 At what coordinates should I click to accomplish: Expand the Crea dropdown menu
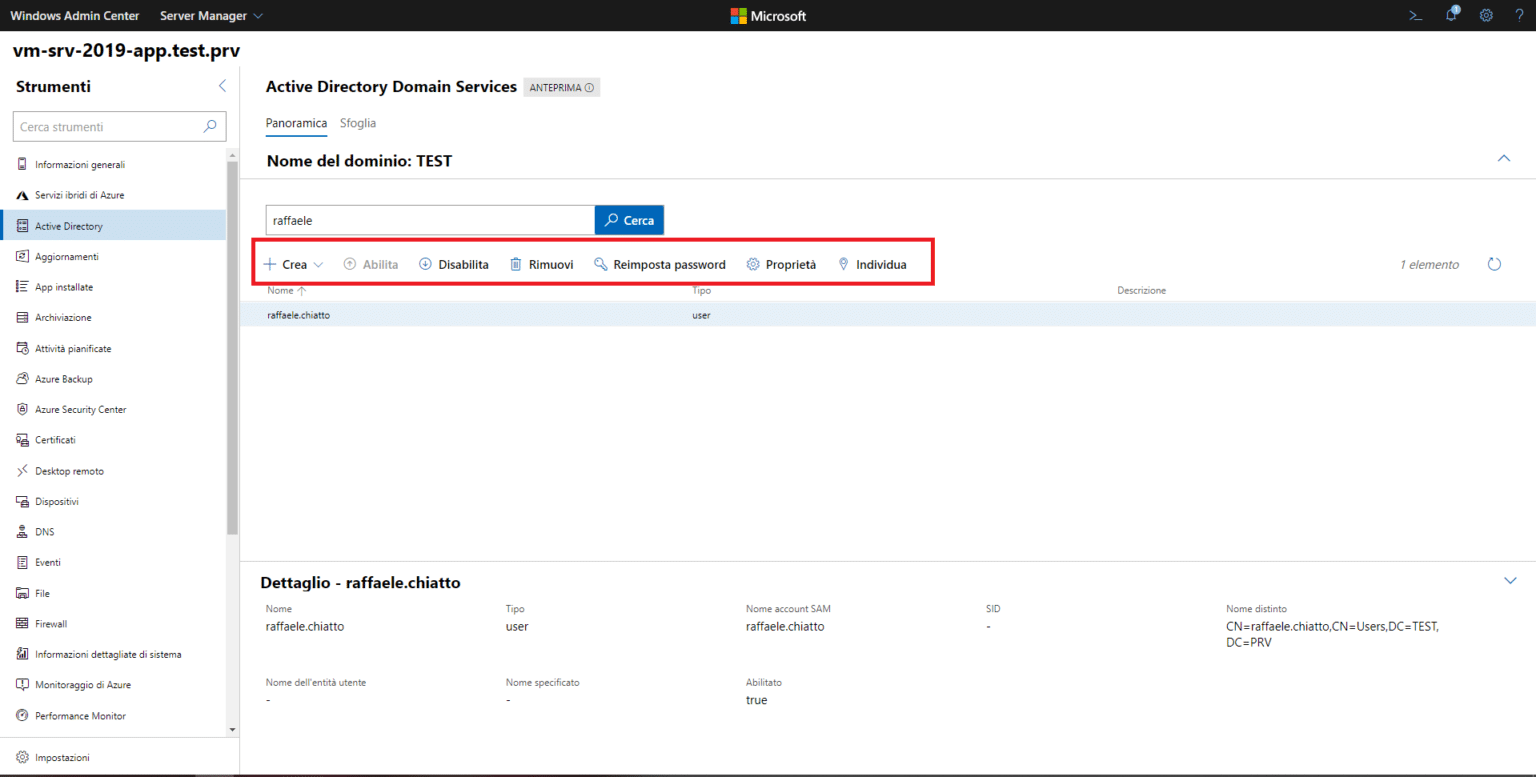click(292, 264)
